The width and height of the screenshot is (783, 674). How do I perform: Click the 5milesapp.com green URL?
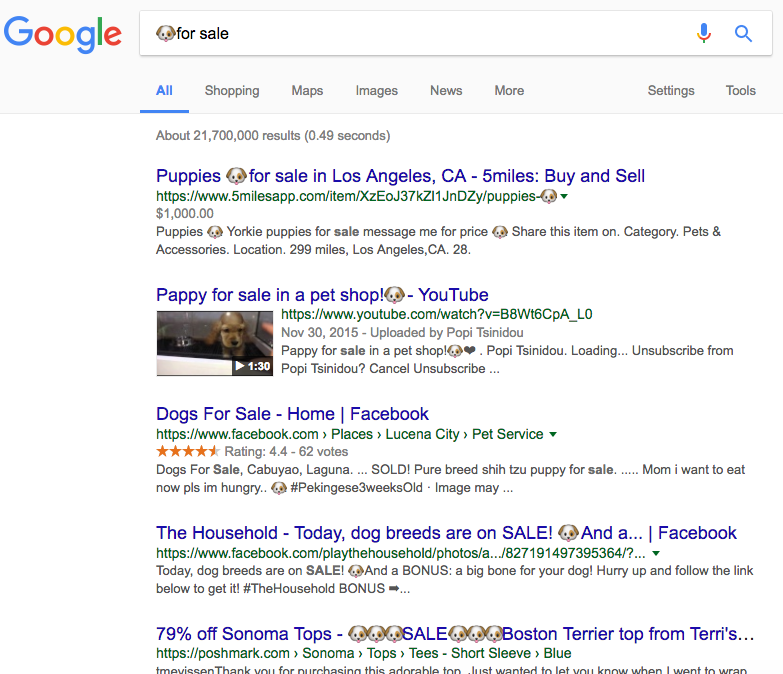coord(356,196)
